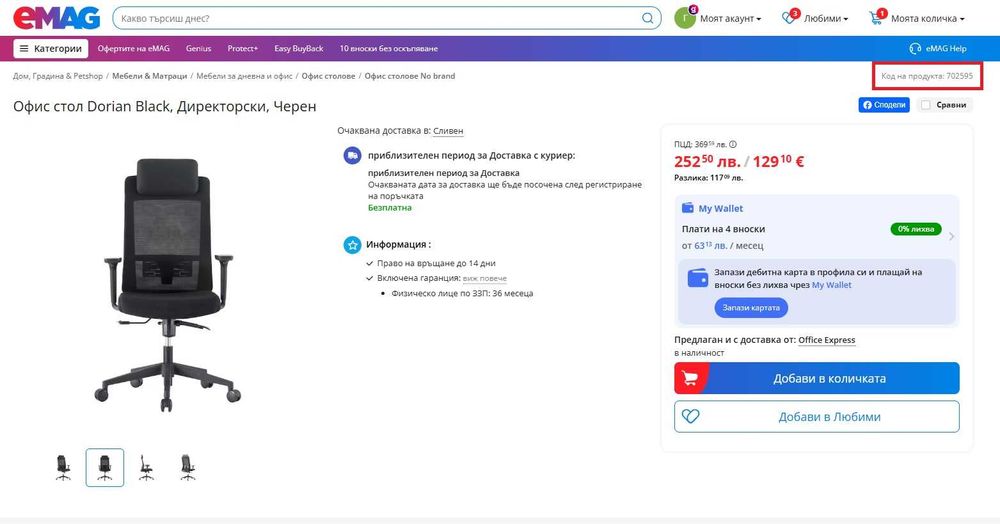Expand the Моята количка dropdown
Viewport: 1000px width, 524px height.
coord(928,18)
